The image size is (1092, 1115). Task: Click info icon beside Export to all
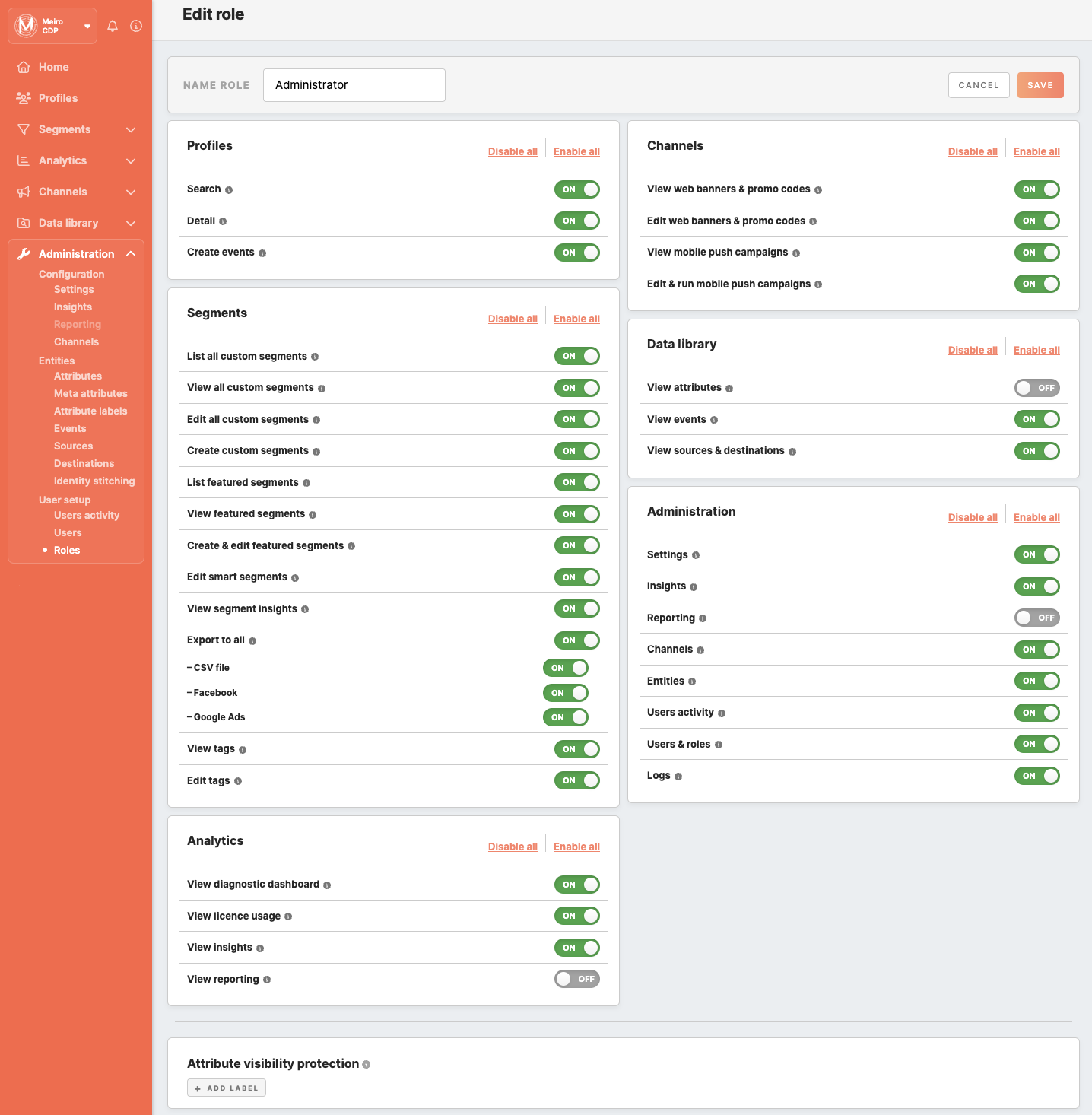(x=252, y=641)
